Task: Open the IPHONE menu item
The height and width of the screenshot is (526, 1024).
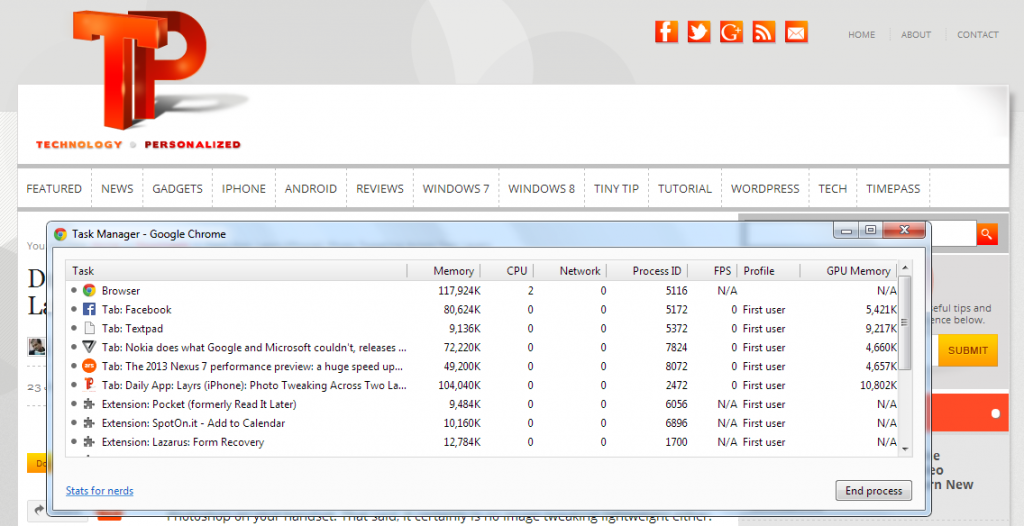Action: pyautogui.click(x=244, y=189)
